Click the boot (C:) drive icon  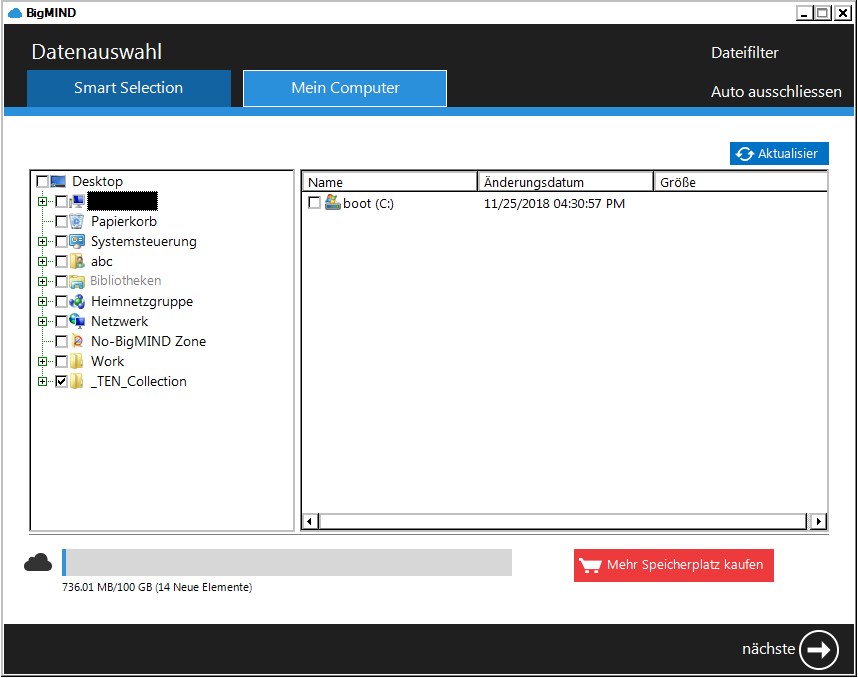pyautogui.click(x=333, y=202)
